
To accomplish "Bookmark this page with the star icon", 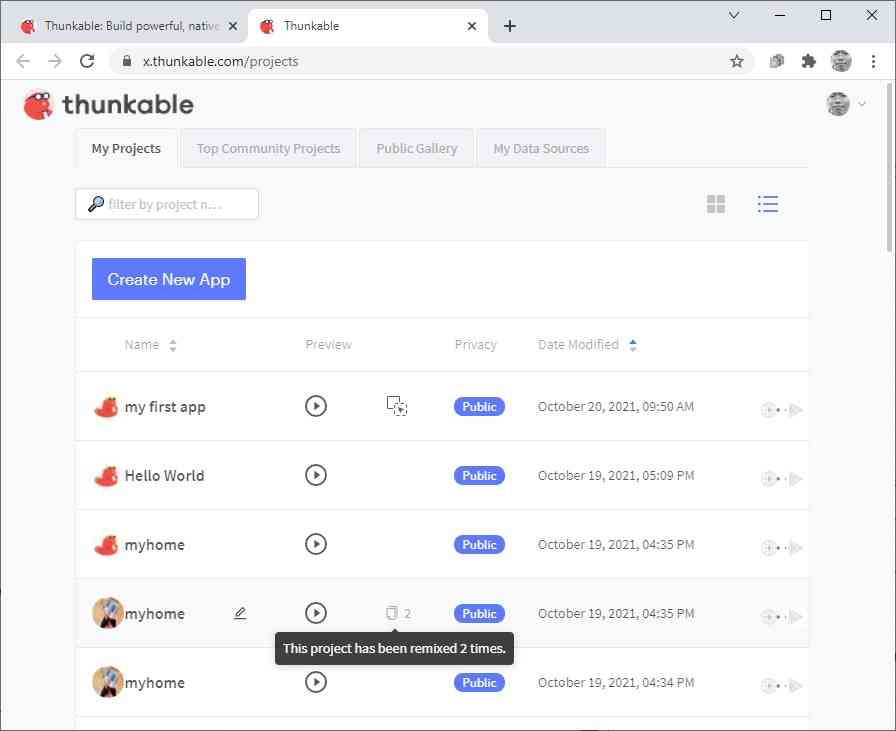I will pyautogui.click(x=737, y=61).
